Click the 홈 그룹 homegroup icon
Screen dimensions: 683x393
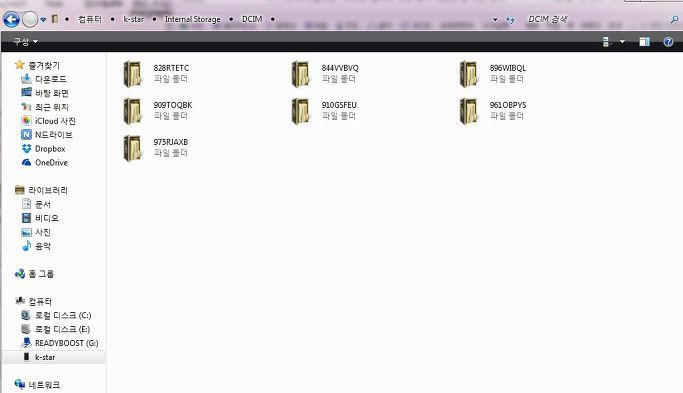click(20, 274)
